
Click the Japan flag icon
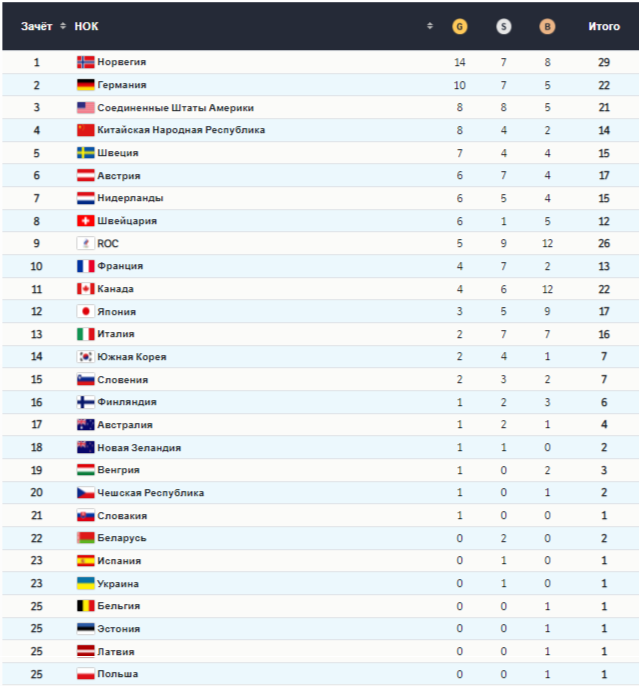tap(85, 312)
